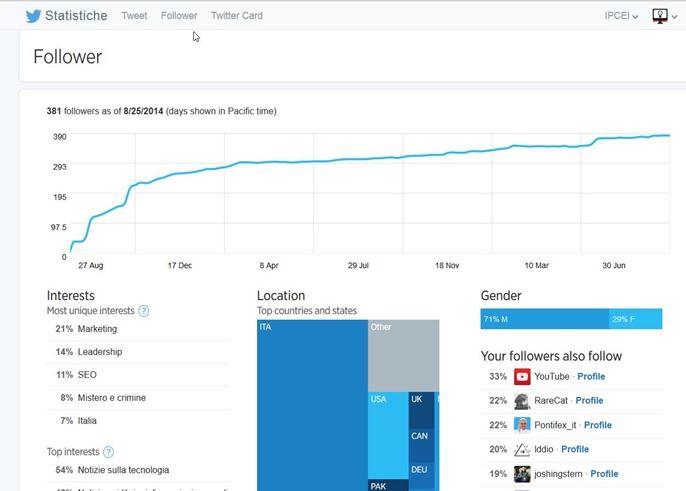Click the Iddio triangle avatar icon

522,449
